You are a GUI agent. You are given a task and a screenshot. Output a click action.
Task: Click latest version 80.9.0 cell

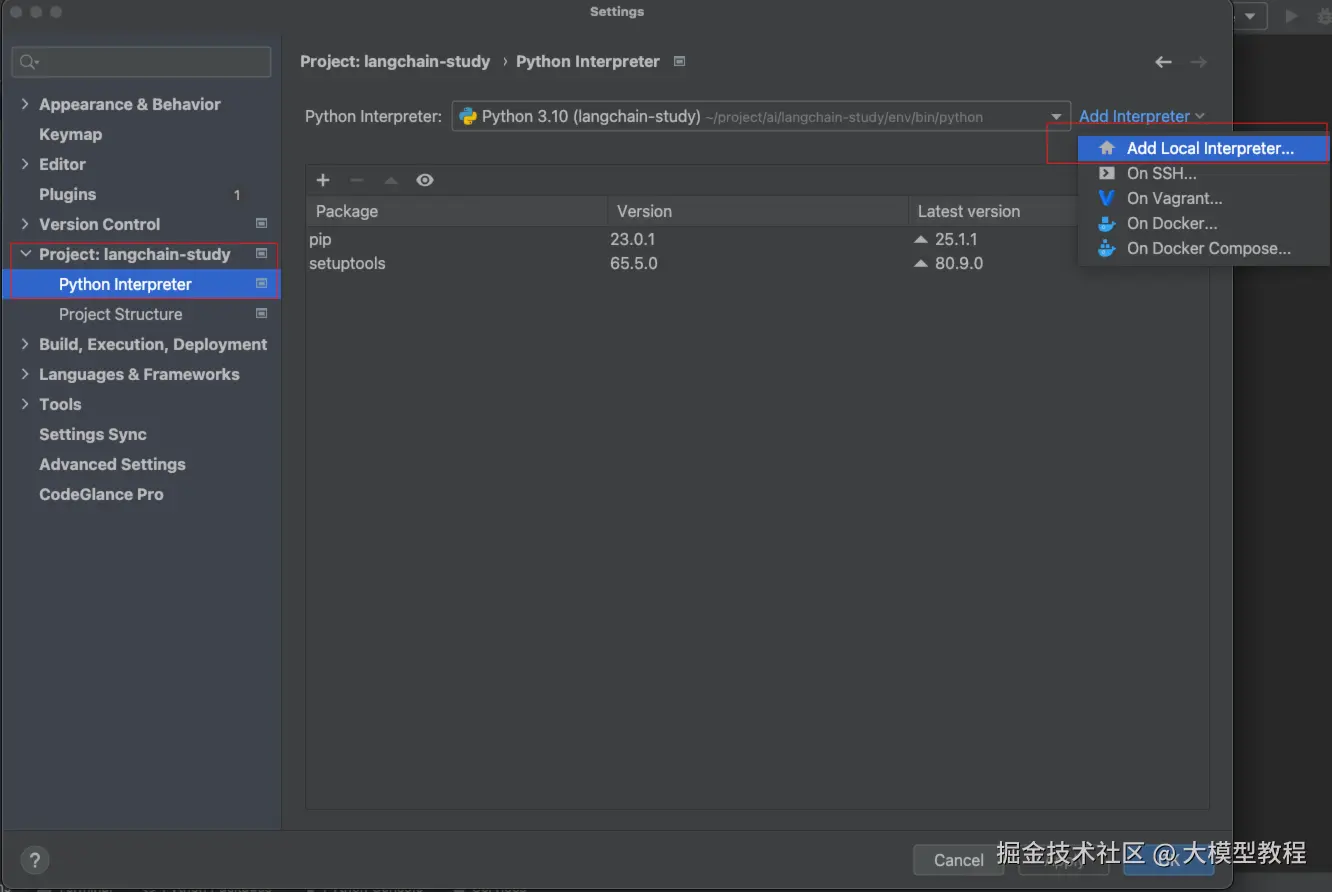click(x=959, y=264)
